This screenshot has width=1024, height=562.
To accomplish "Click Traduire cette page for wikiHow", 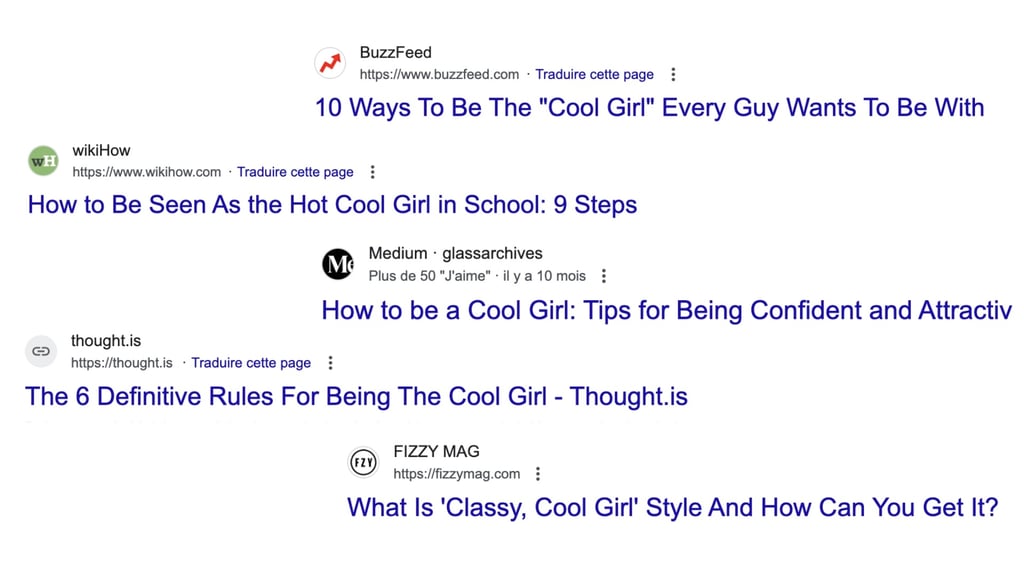I will click(295, 172).
